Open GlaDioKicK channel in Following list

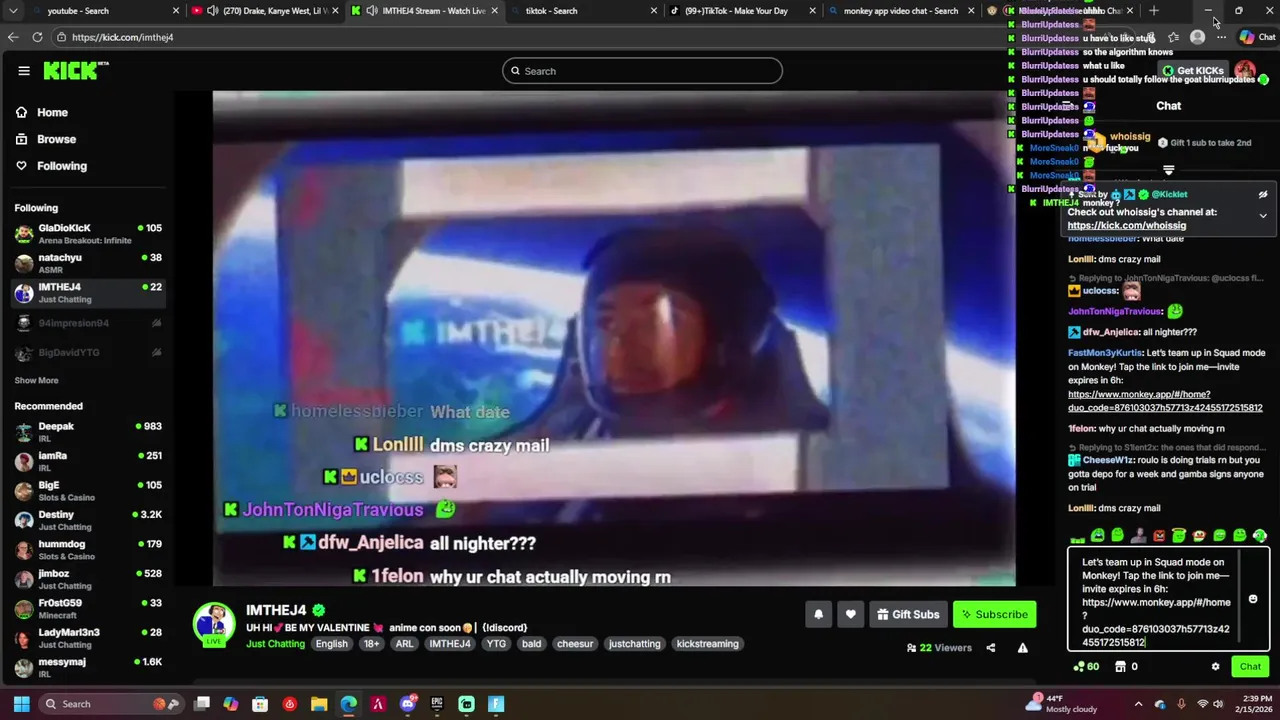[x=88, y=234]
